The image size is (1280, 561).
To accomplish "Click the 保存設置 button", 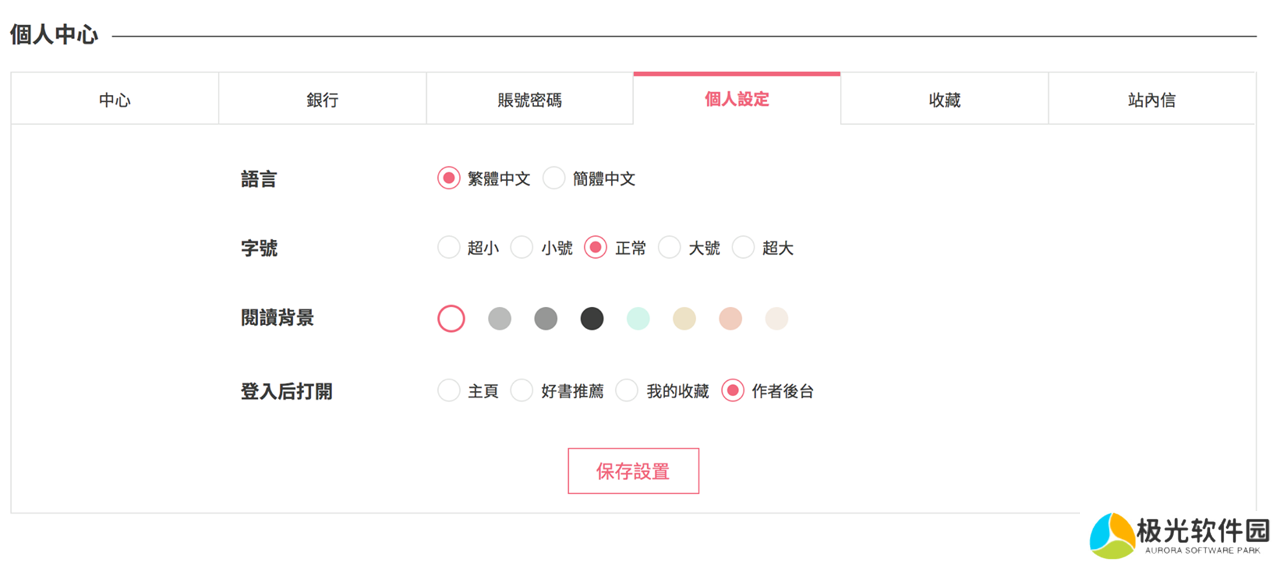I will coord(633,471).
